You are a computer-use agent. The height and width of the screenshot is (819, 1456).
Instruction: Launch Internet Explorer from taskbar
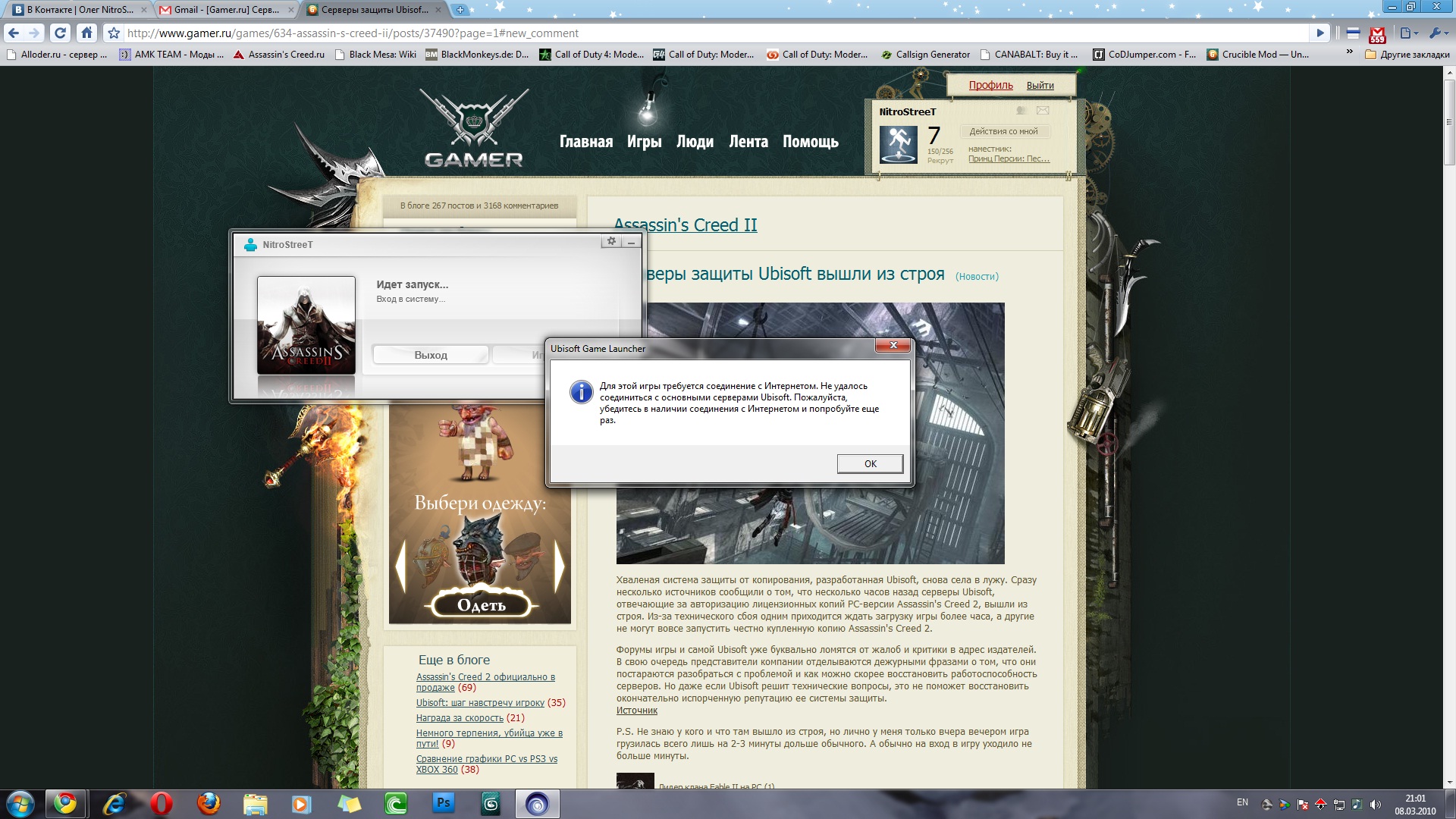coord(114,804)
